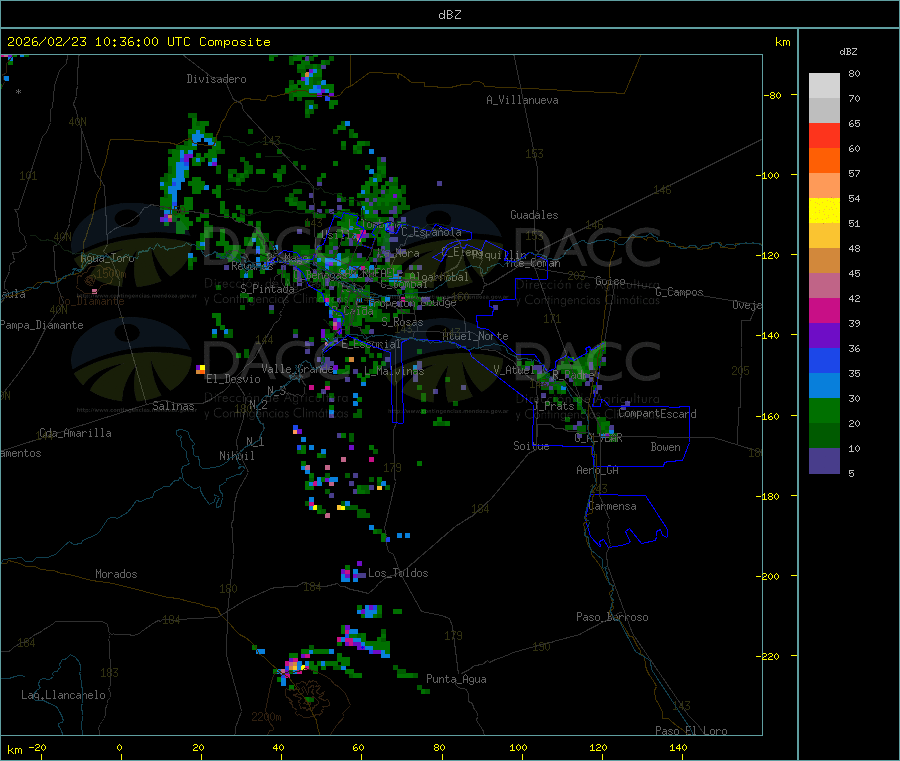Click the yellow 51-54 dBZ legend swatch

pos(824,210)
